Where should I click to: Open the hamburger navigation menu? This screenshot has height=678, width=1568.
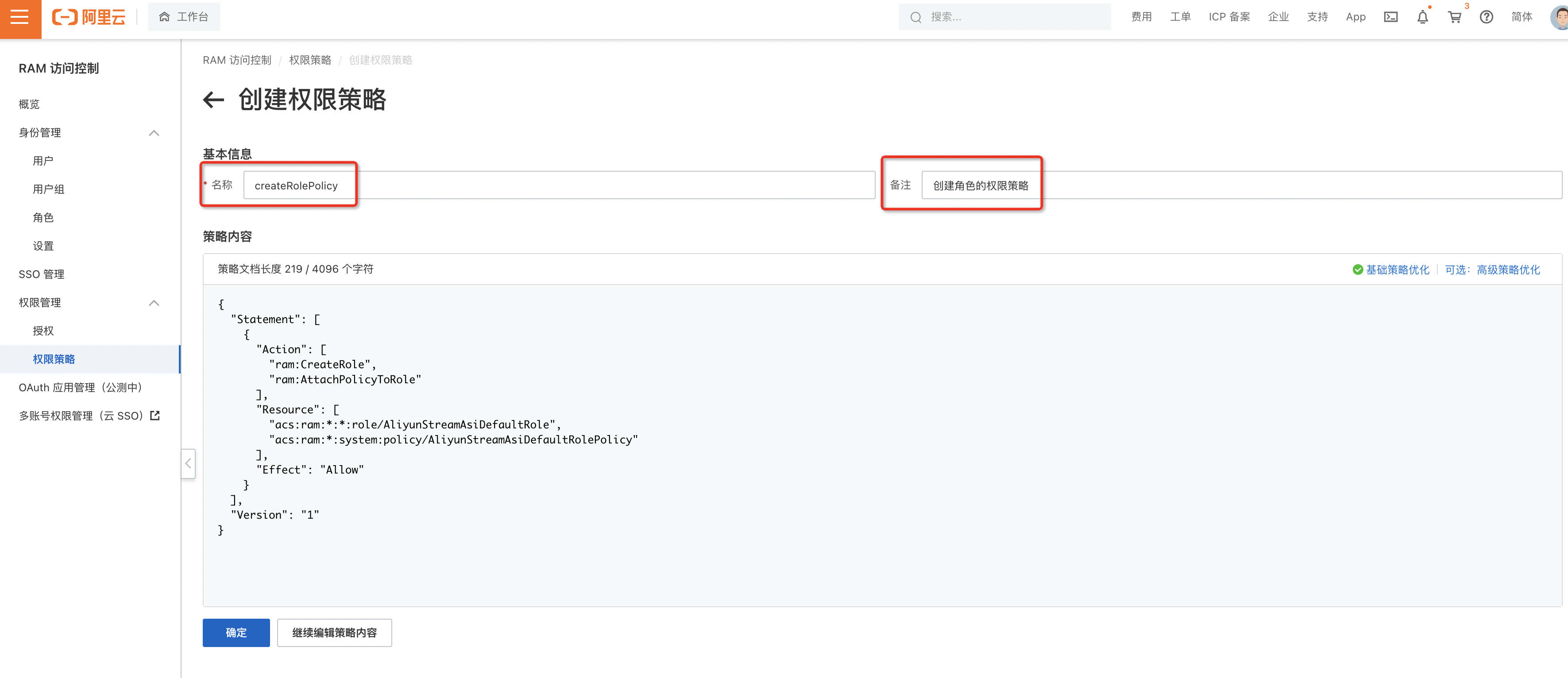19,17
